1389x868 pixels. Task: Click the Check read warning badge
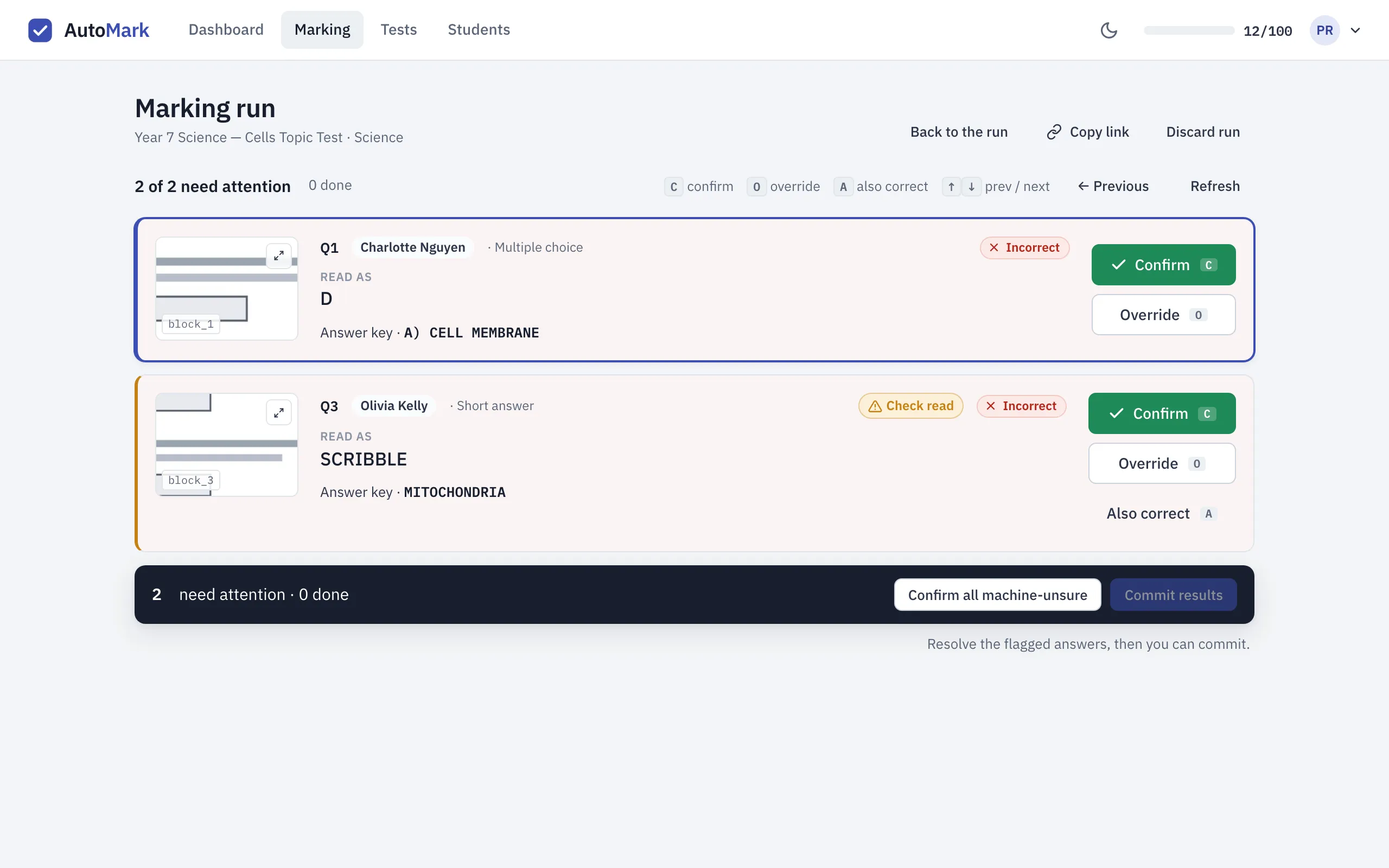pos(911,406)
